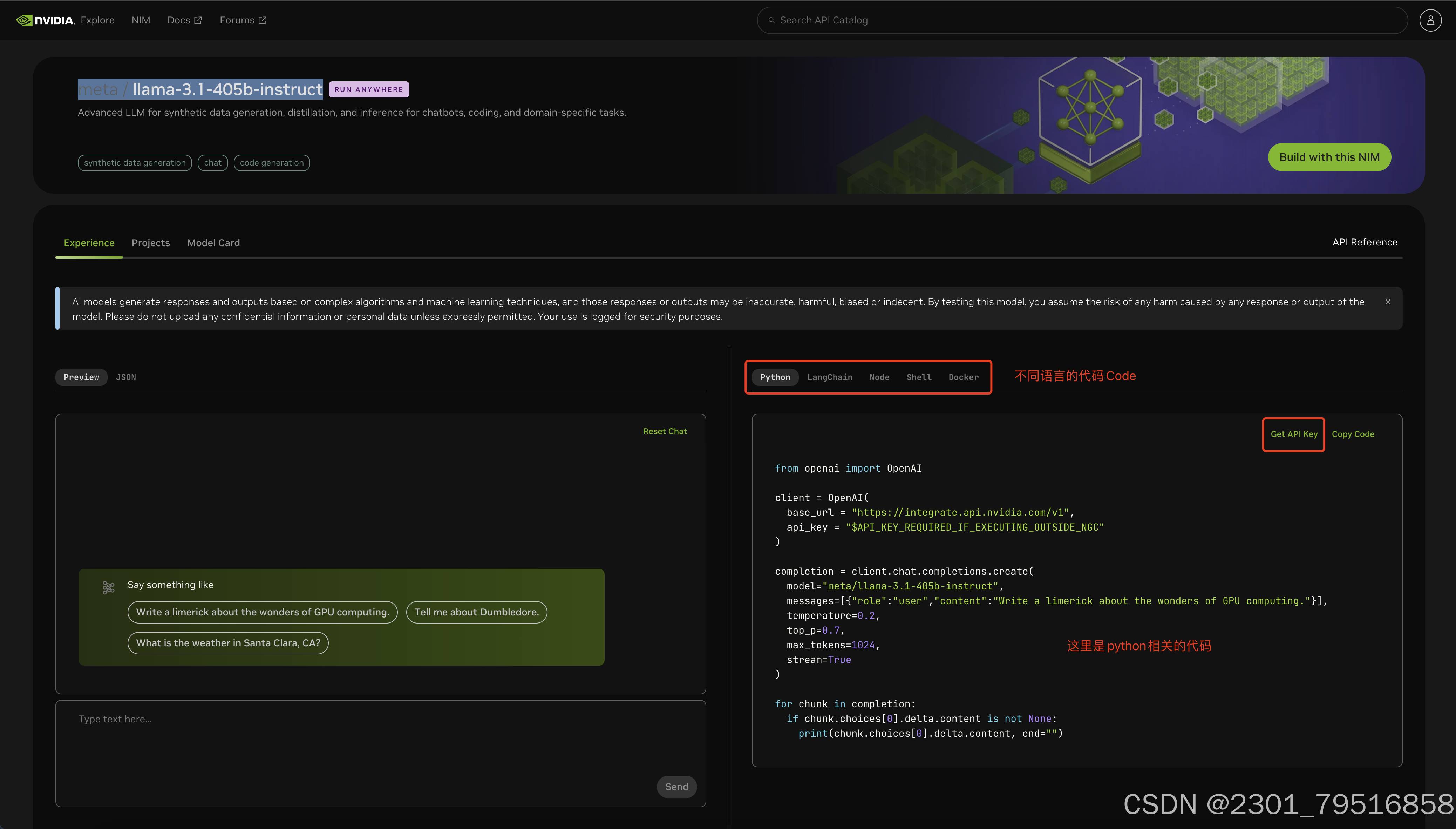Image resolution: width=1456 pixels, height=829 pixels.
Task: Click Build with this NIM
Action: pos(1329,157)
